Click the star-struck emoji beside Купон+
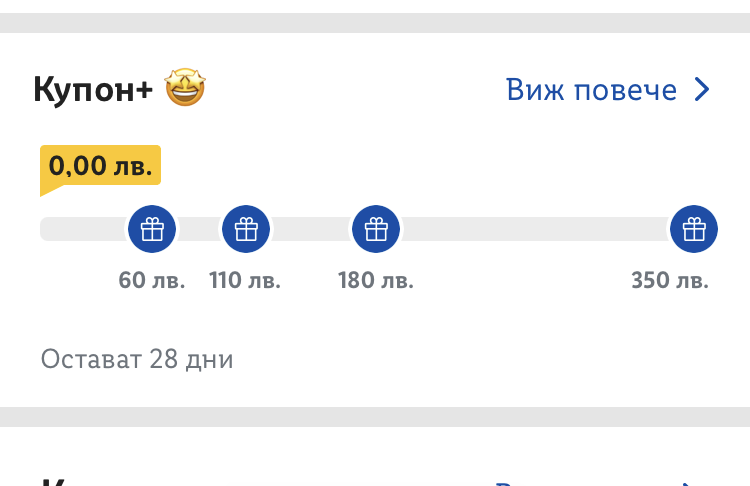Viewport: 750px width, 486px height. [x=184, y=91]
